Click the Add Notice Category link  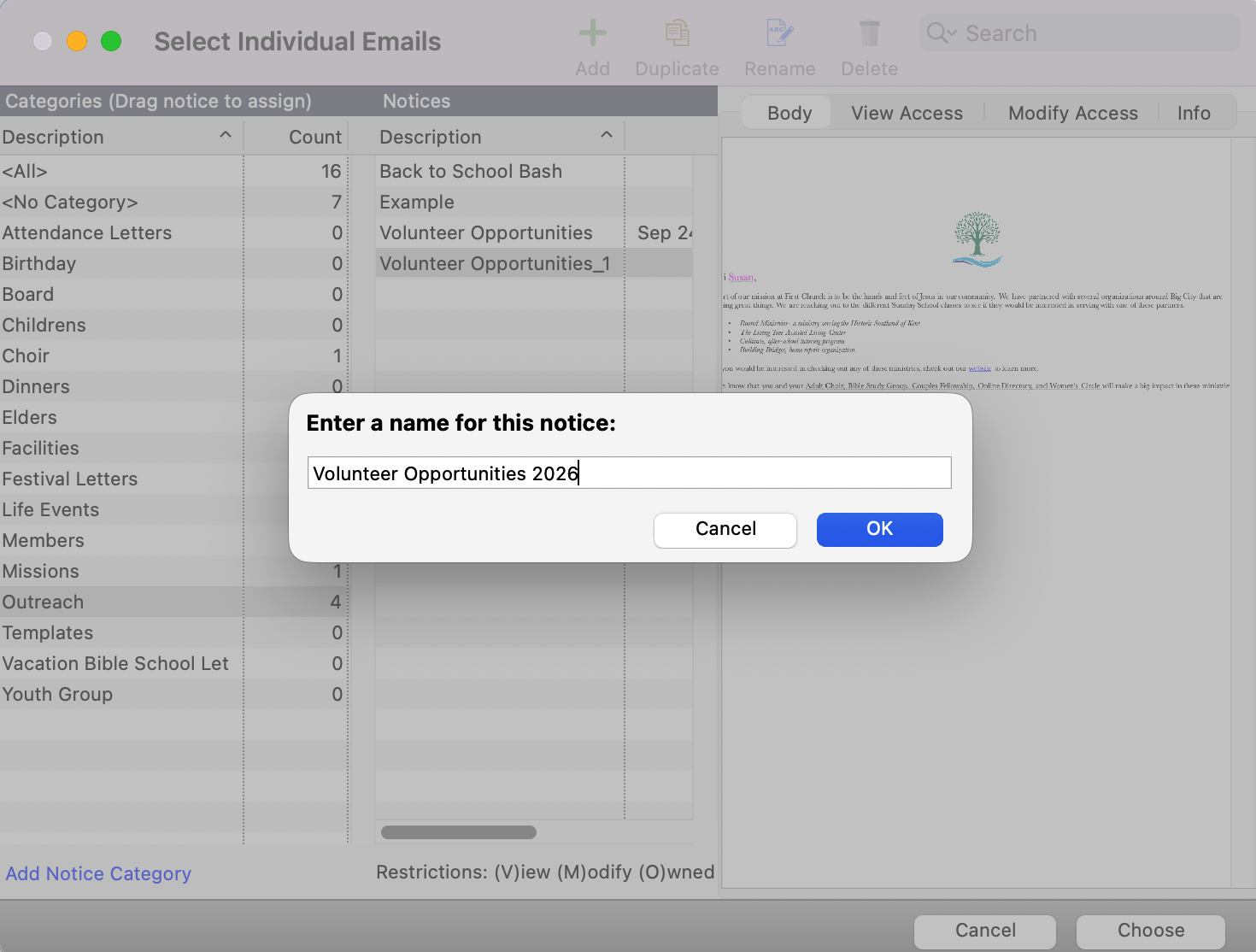pos(98,873)
